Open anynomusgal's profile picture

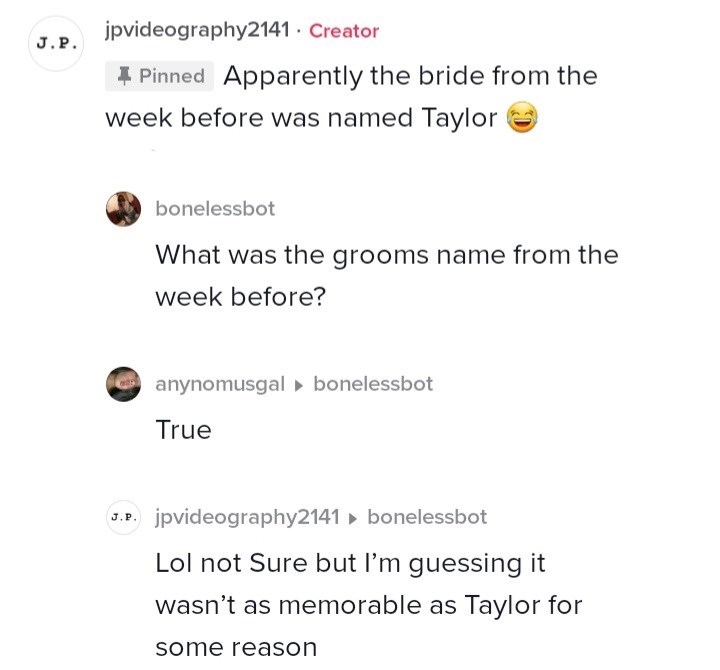pos(124,384)
